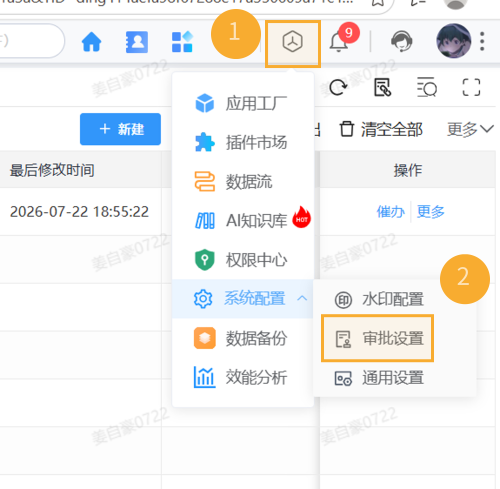
Task: Click the 最后修改时间 column header
Action: 52,170
